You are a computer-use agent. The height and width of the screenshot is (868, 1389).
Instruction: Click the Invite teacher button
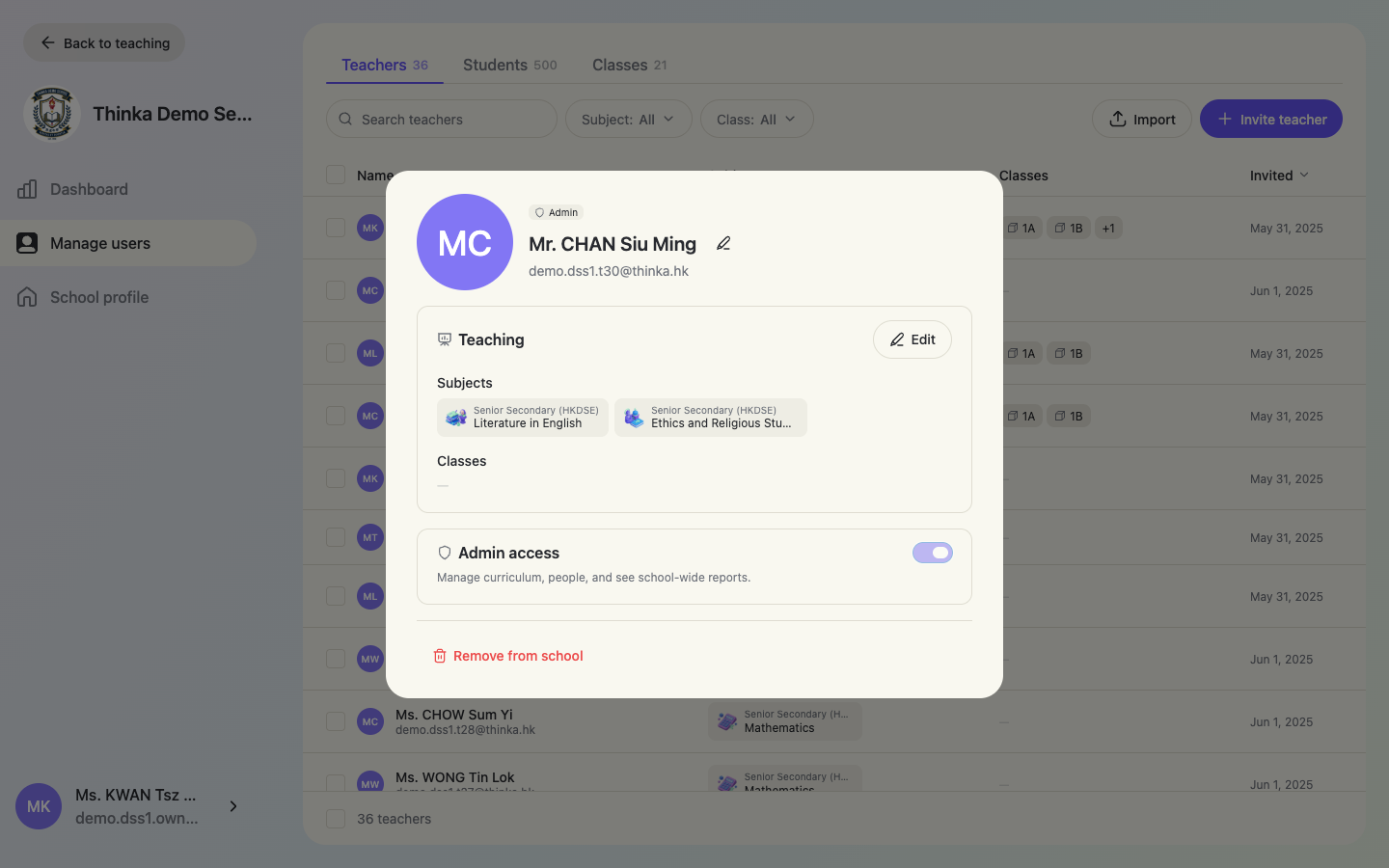tap(1271, 119)
